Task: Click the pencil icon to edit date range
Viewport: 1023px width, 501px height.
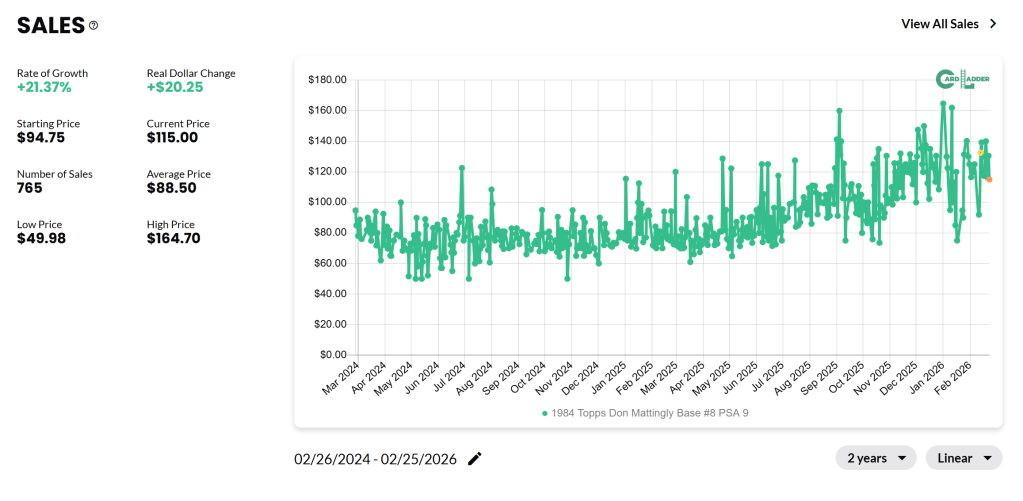Action: click(475, 459)
